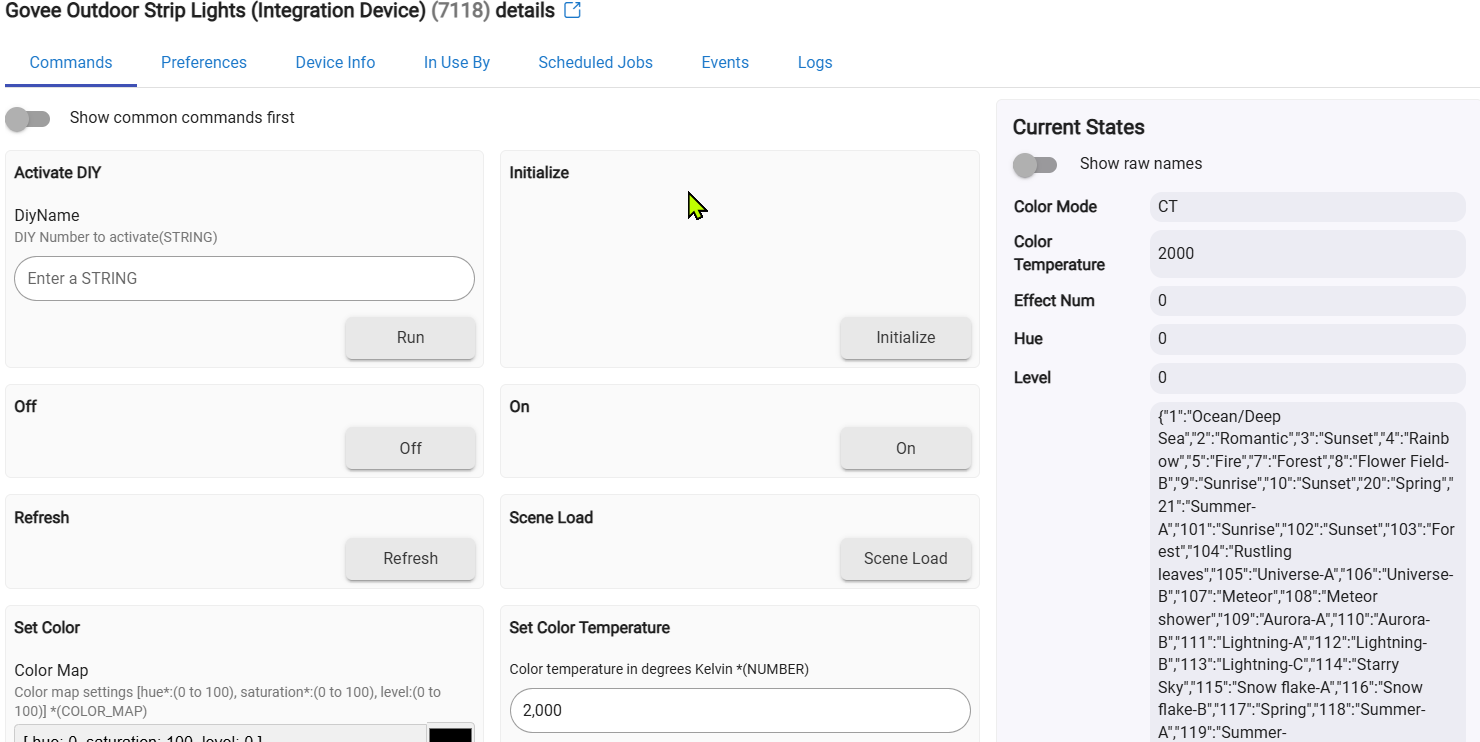This screenshot has height=742, width=1480.
Task: Open the Logs tab
Action: click(x=815, y=62)
